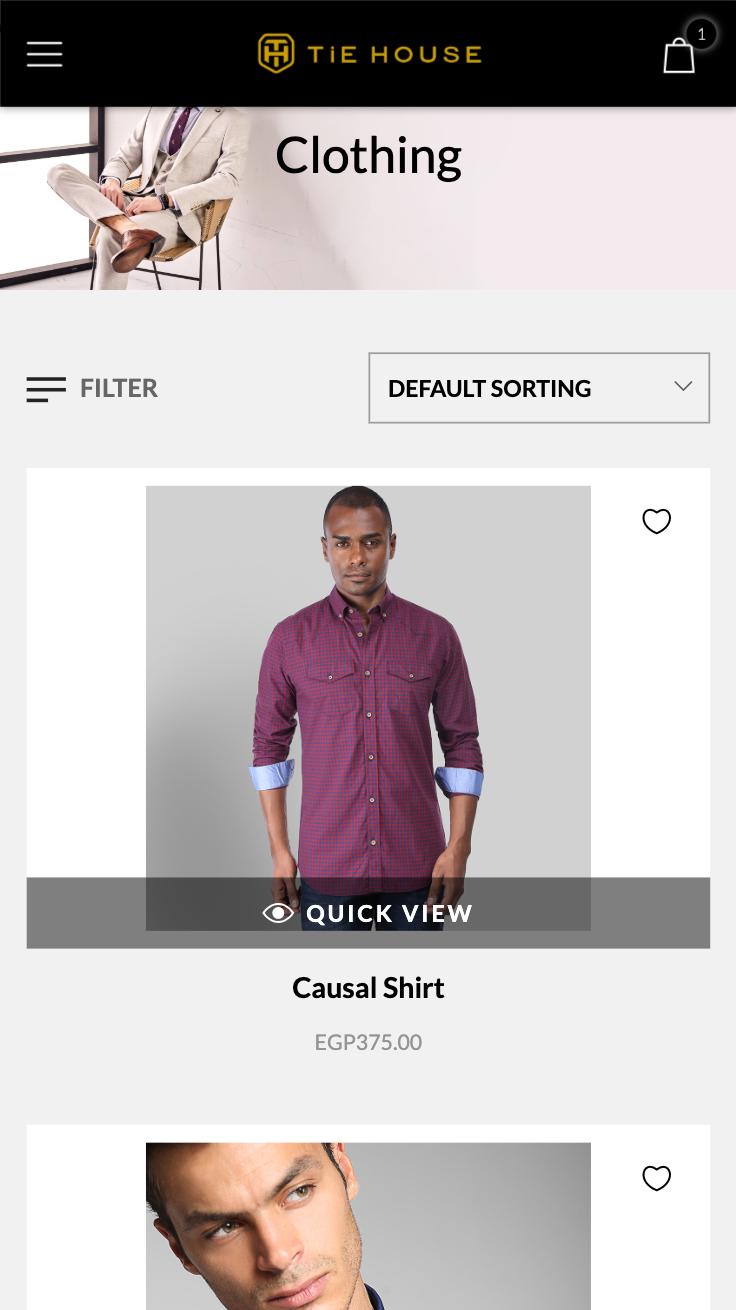The image size is (736, 1310).
Task: Open the second product's close-up photo
Action: pos(368,1226)
